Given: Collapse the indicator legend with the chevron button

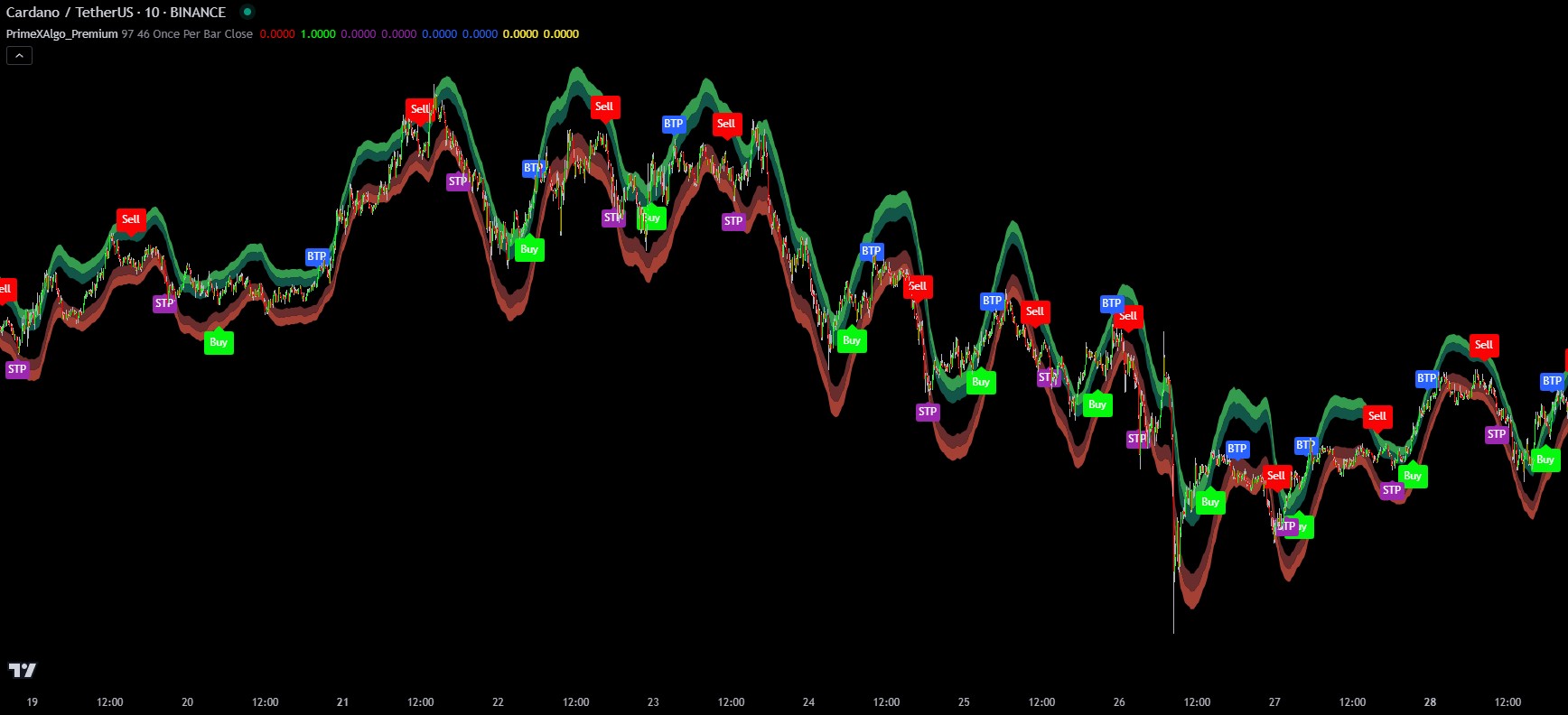Looking at the screenshot, I should click(19, 56).
